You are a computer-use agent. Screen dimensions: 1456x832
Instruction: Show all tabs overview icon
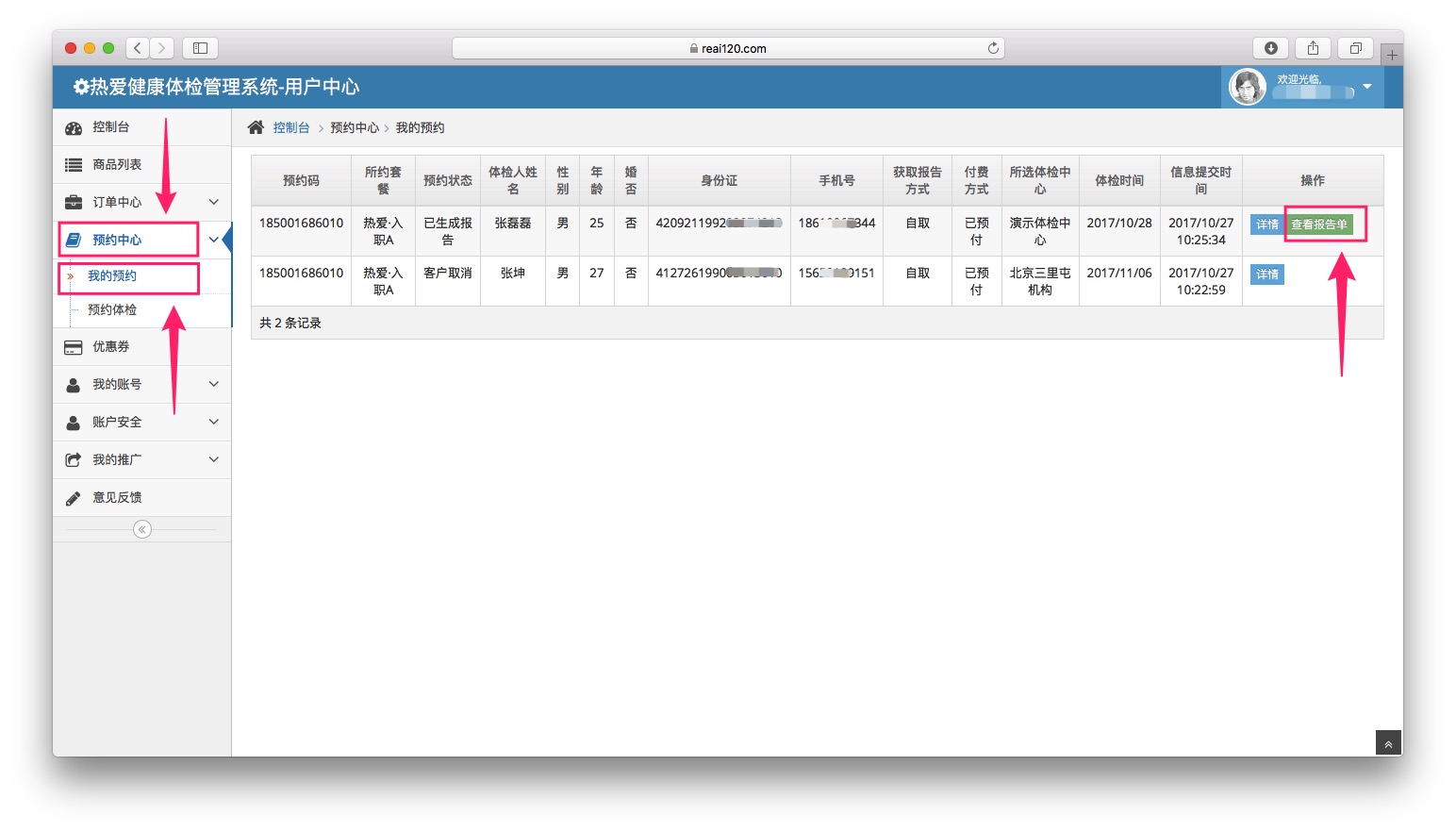click(1355, 48)
